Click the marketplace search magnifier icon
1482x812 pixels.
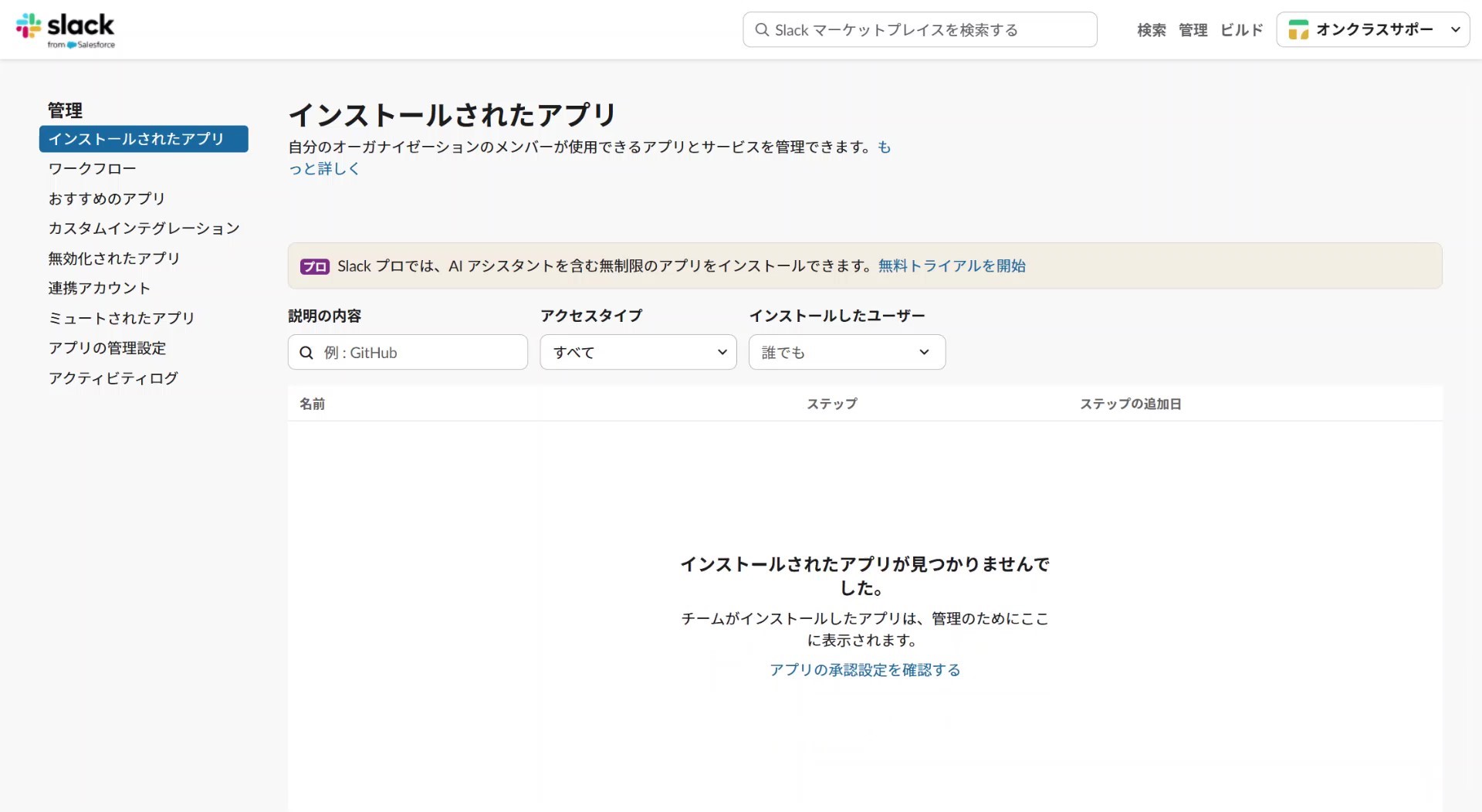(762, 30)
